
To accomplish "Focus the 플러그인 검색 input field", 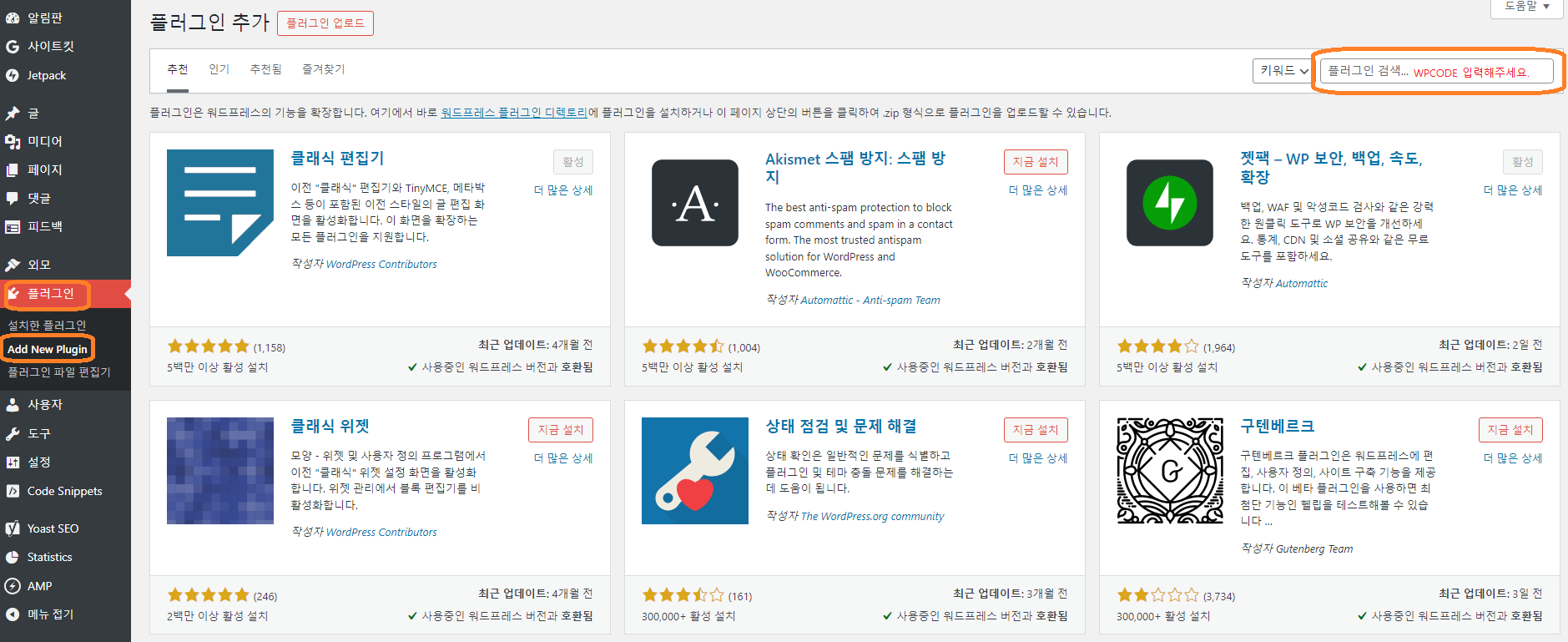I will click(x=1436, y=71).
